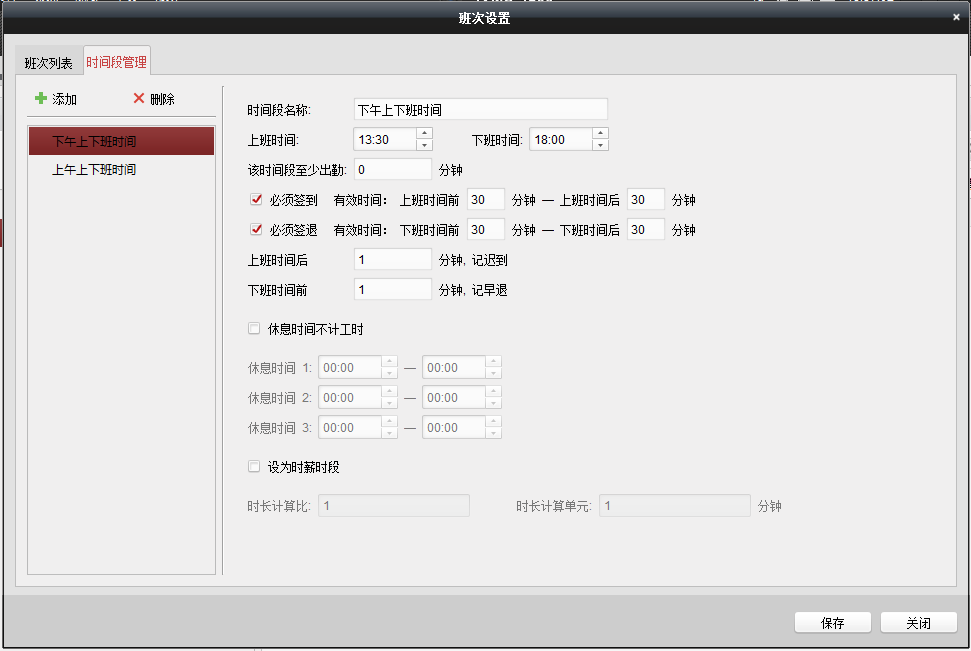Click the 该时间段至少出勤 minutes field
The width and height of the screenshot is (971, 651).
click(x=391, y=169)
